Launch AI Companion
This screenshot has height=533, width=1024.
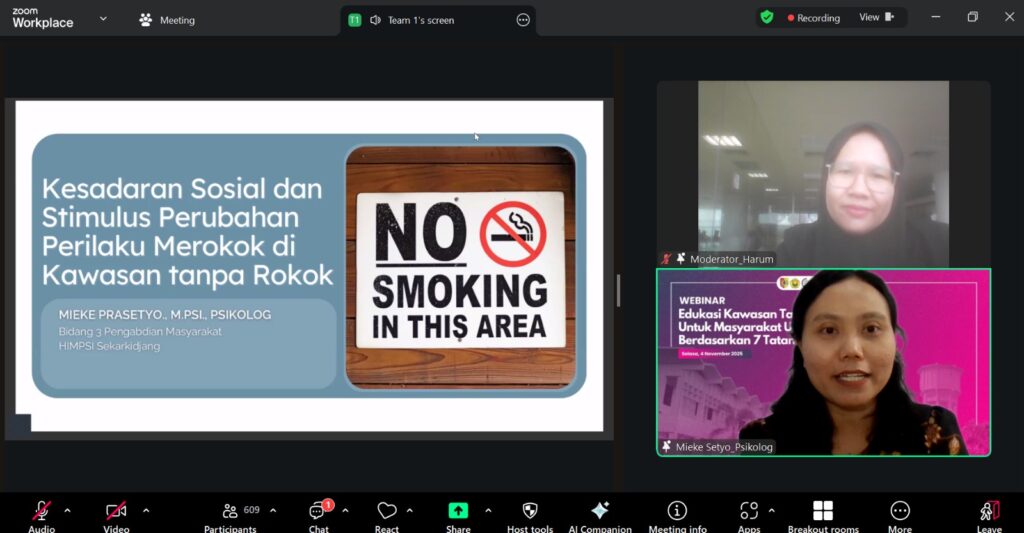tap(600, 512)
